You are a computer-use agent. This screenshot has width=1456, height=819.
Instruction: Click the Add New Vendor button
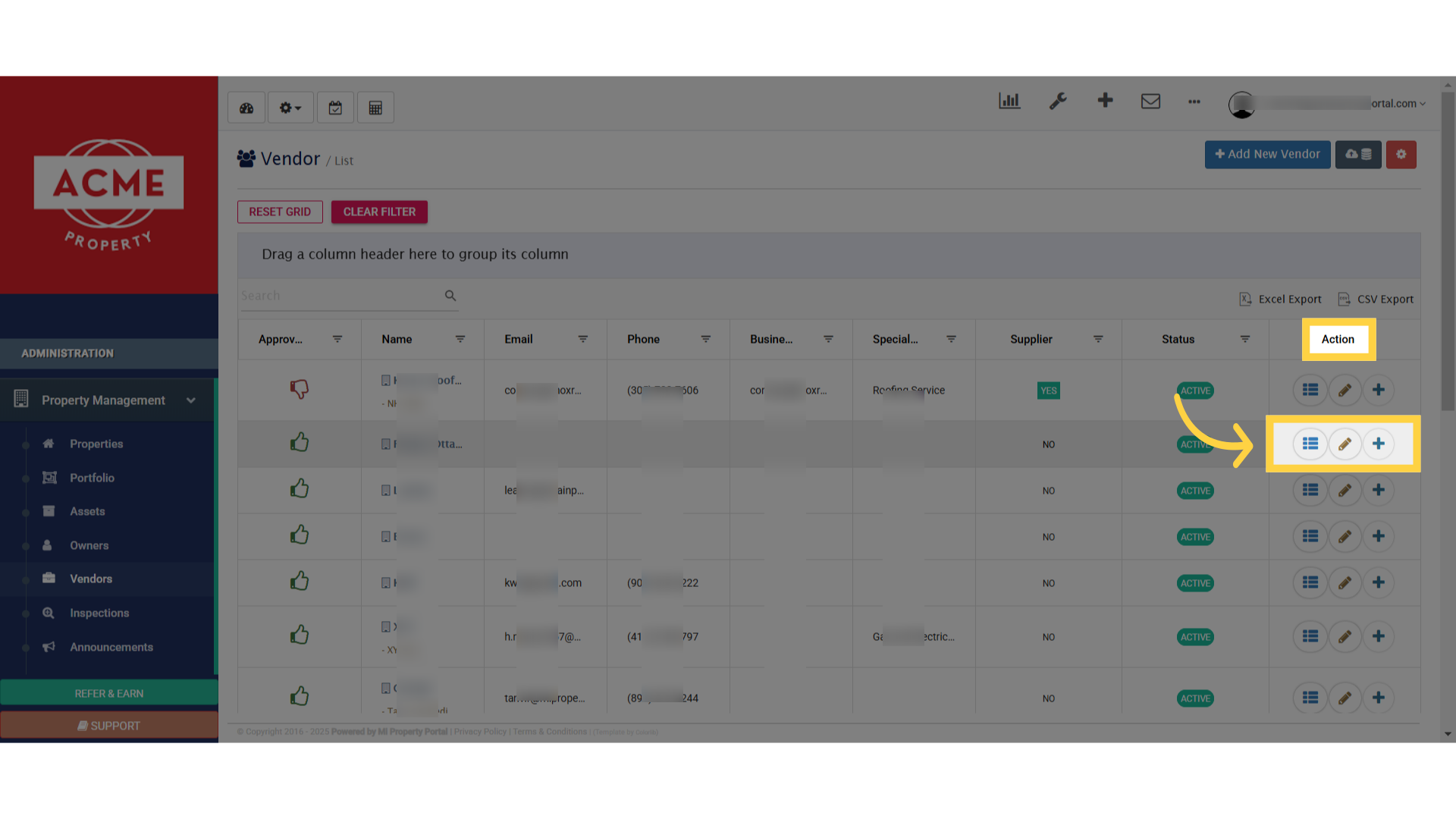[1267, 154]
